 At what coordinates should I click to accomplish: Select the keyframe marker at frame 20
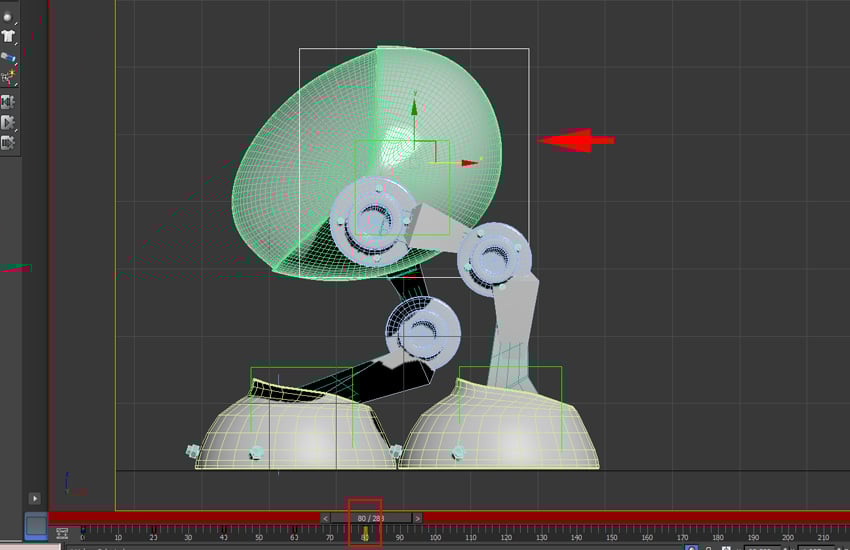(x=153, y=530)
